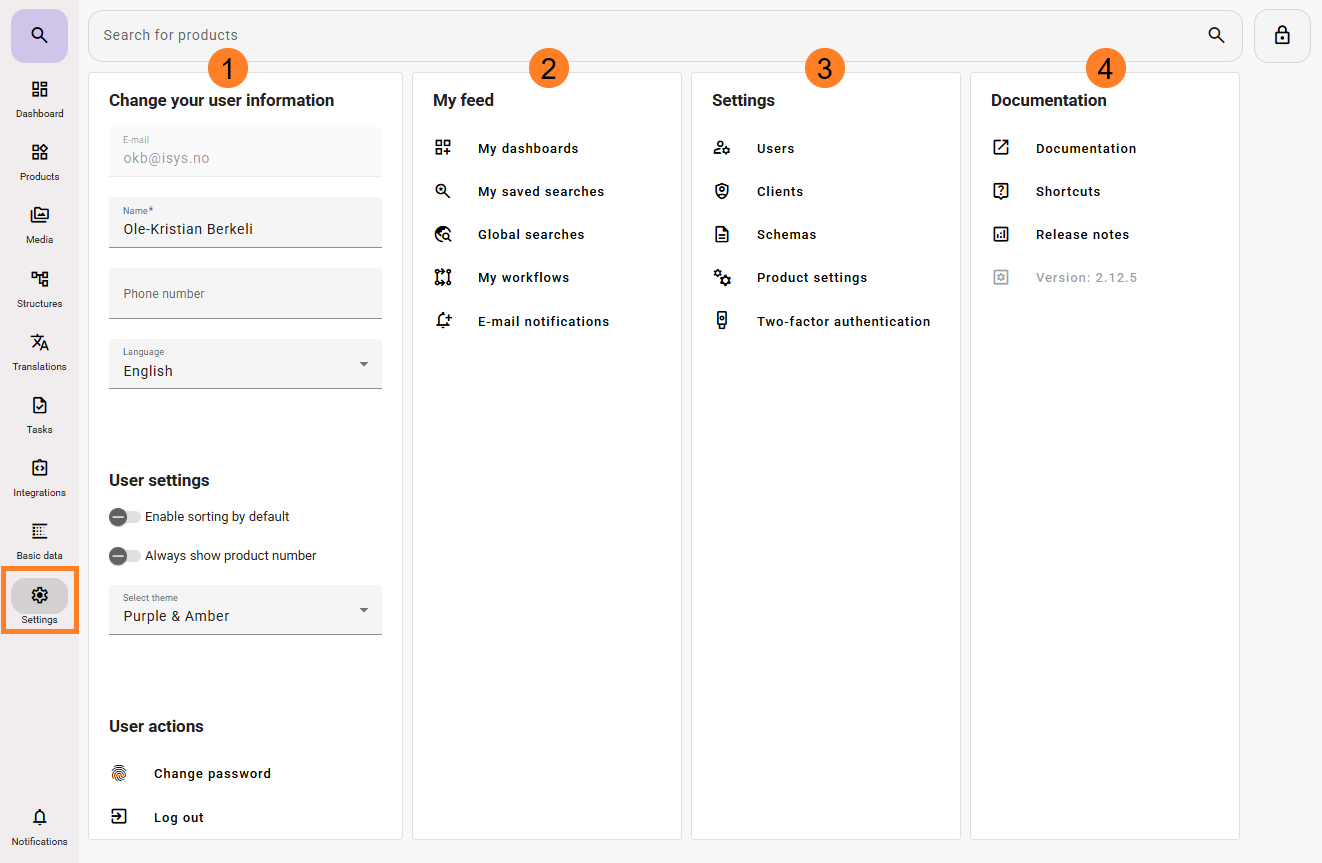This screenshot has width=1322, height=863.
Task: Click the Product settings gears icon
Action: 722,277
